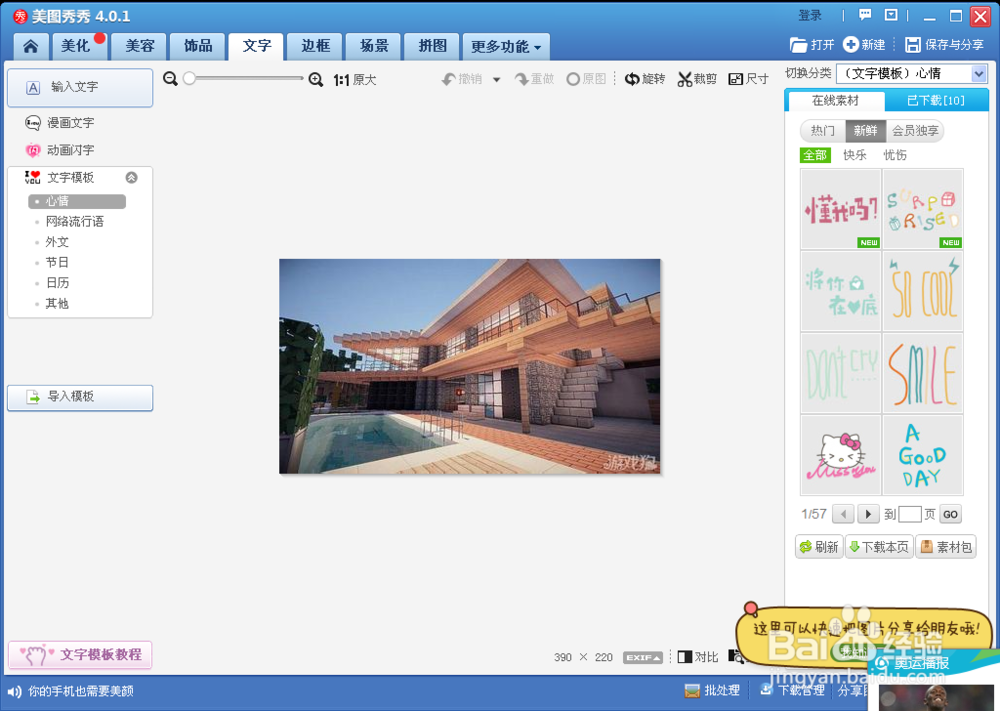
Task: Click the 打开 folder icon
Action: pos(798,45)
